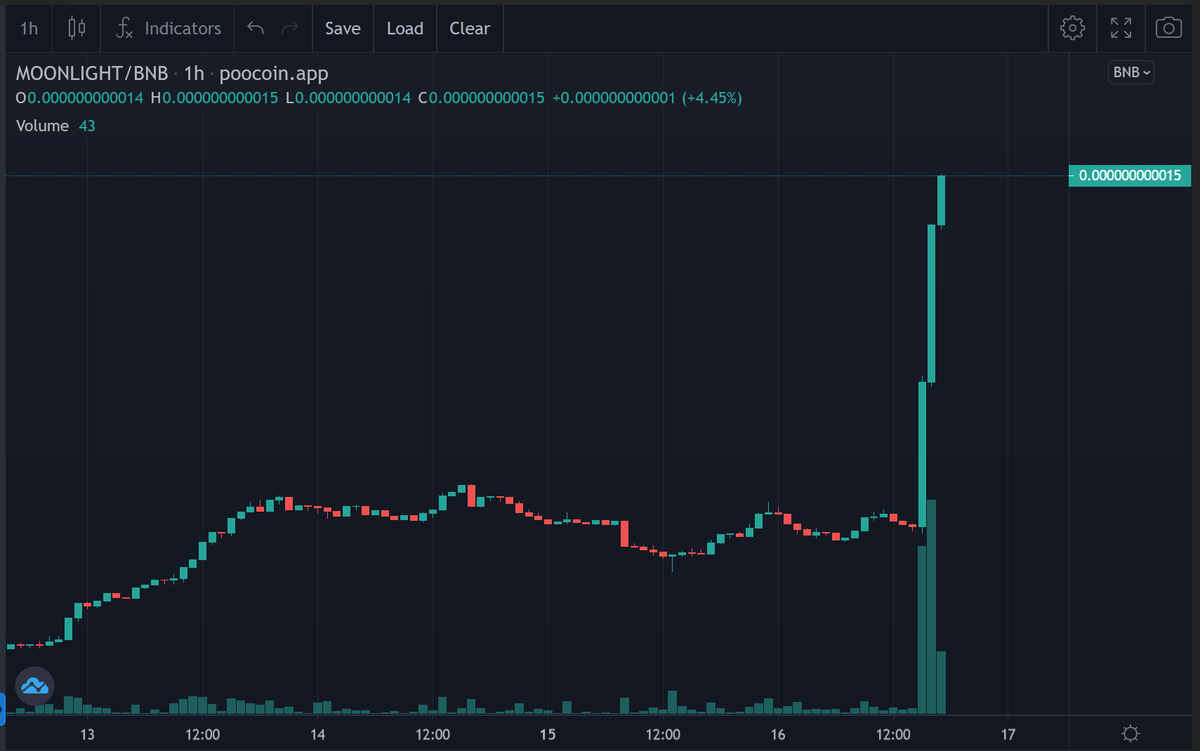Click the tallest green volume bar
Screen dimensions: 1200x751
pyautogui.click(x=931, y=606)
